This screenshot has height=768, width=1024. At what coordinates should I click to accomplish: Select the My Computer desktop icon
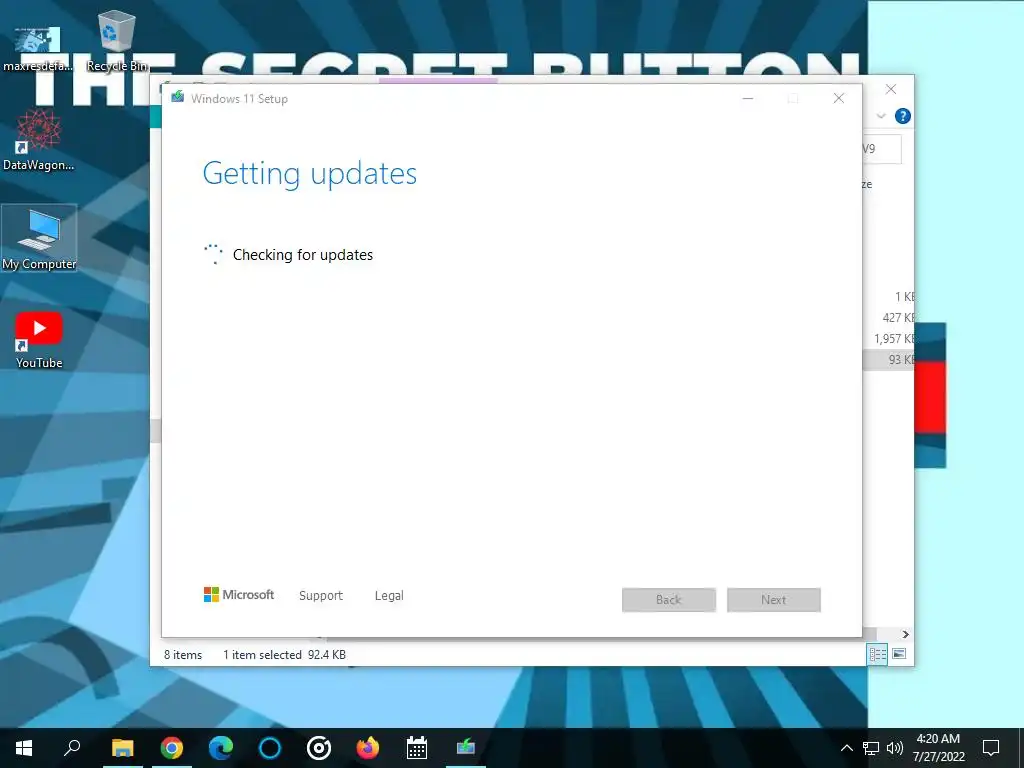39,239
